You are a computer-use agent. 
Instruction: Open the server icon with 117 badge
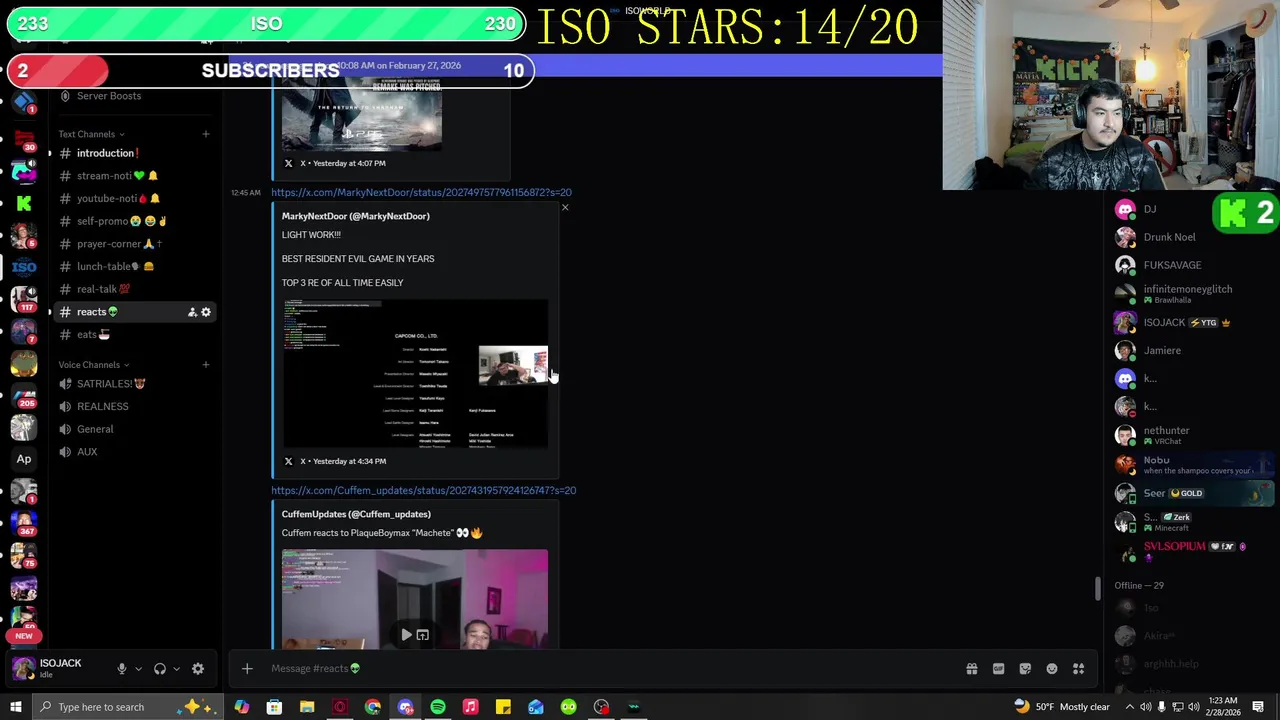click(24, 298)
